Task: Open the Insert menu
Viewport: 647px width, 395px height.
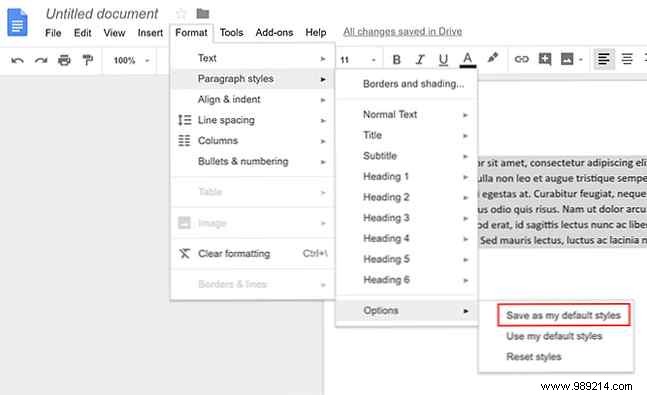Action: click(150, 33)
